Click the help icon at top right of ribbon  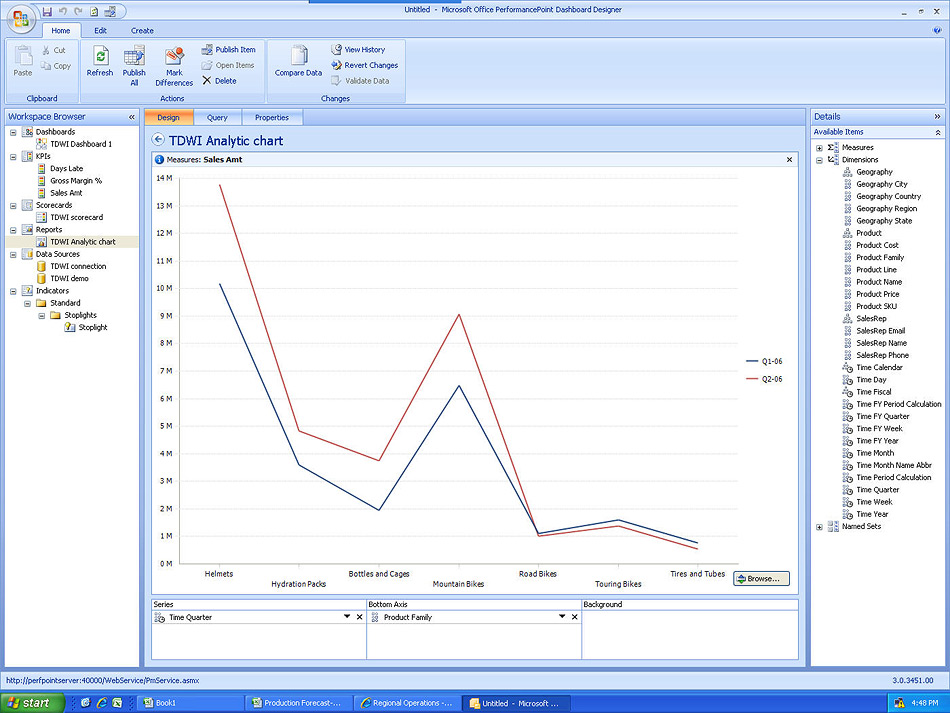pos(938,30)
